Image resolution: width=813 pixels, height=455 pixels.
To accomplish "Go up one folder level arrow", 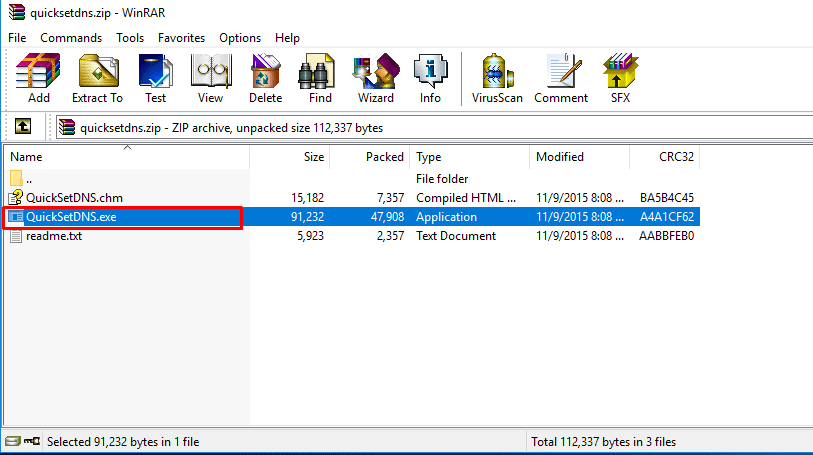I will tap(23, 126).
